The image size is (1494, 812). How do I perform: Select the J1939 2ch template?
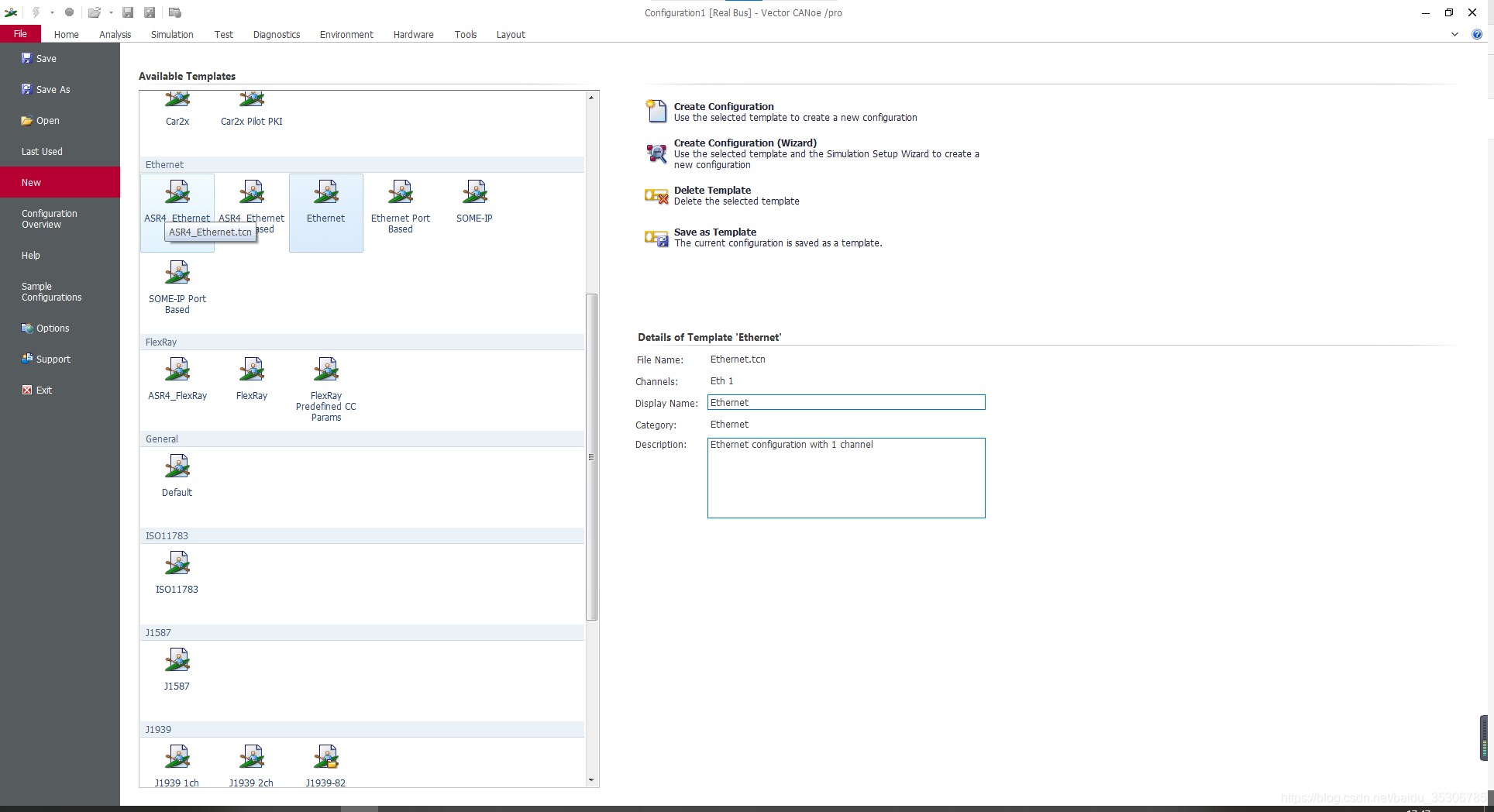coord(252,766)
